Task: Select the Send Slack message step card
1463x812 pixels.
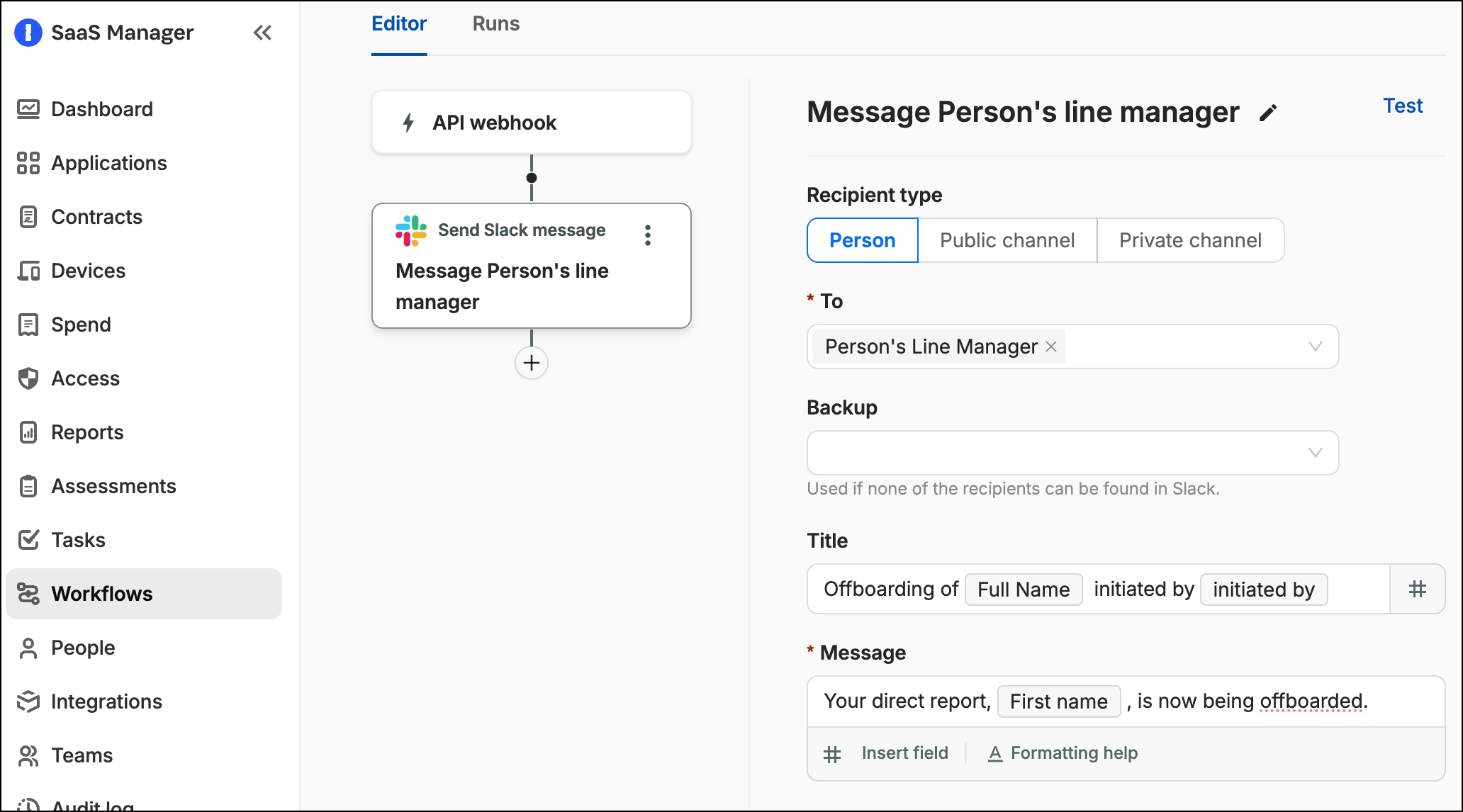Action: pyautogui.click(x=532, y=266)
